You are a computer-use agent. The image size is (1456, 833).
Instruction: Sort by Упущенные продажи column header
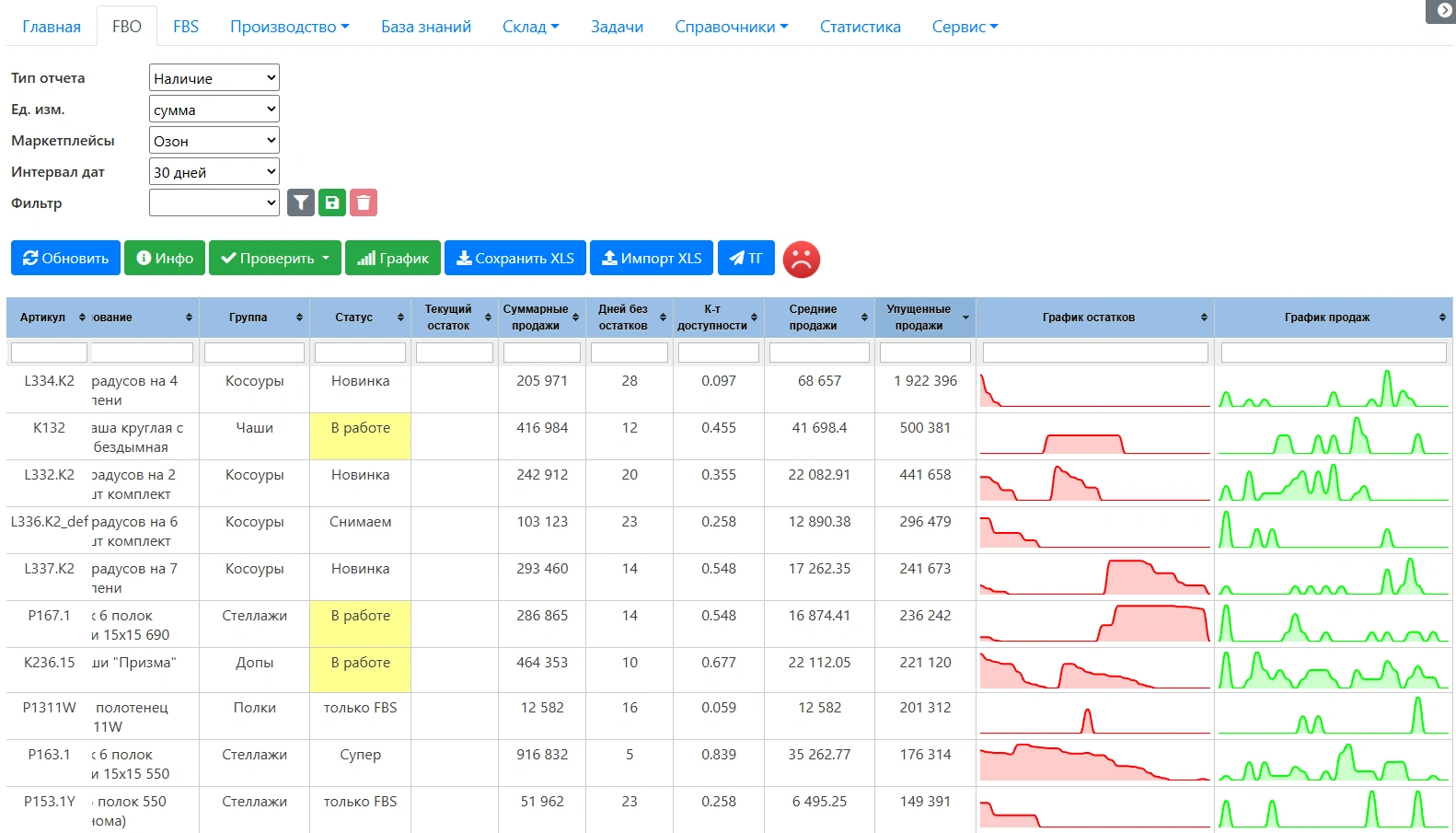point(925,318)
